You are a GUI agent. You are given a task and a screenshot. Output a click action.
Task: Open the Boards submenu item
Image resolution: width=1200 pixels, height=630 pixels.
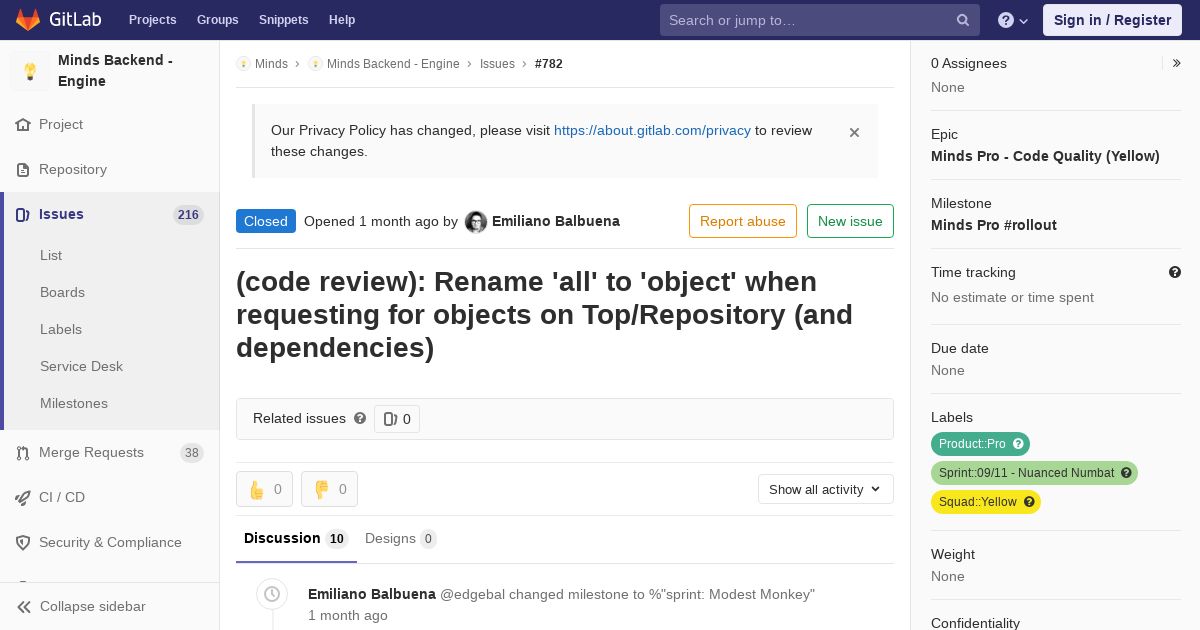(62, 292)
